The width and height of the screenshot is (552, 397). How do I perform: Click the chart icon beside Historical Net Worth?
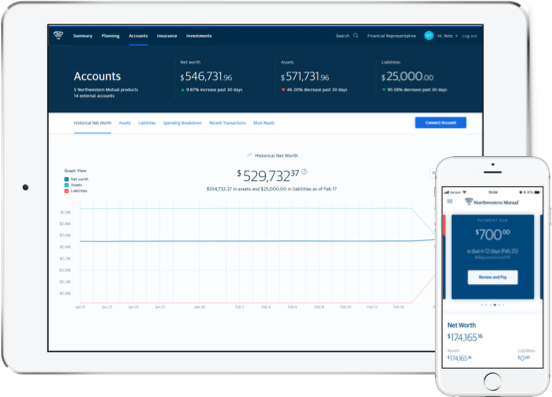click(249, 155)
